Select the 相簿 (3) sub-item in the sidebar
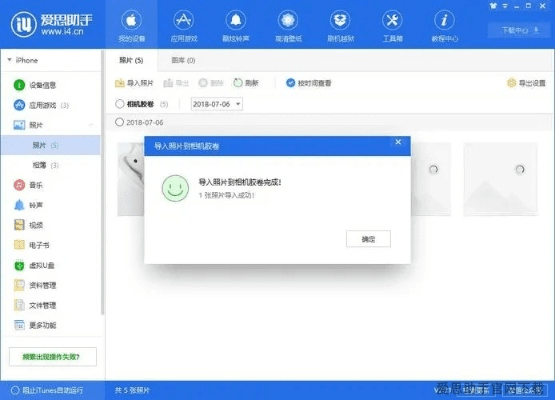 pyautogui.click(x=51, y=165)
